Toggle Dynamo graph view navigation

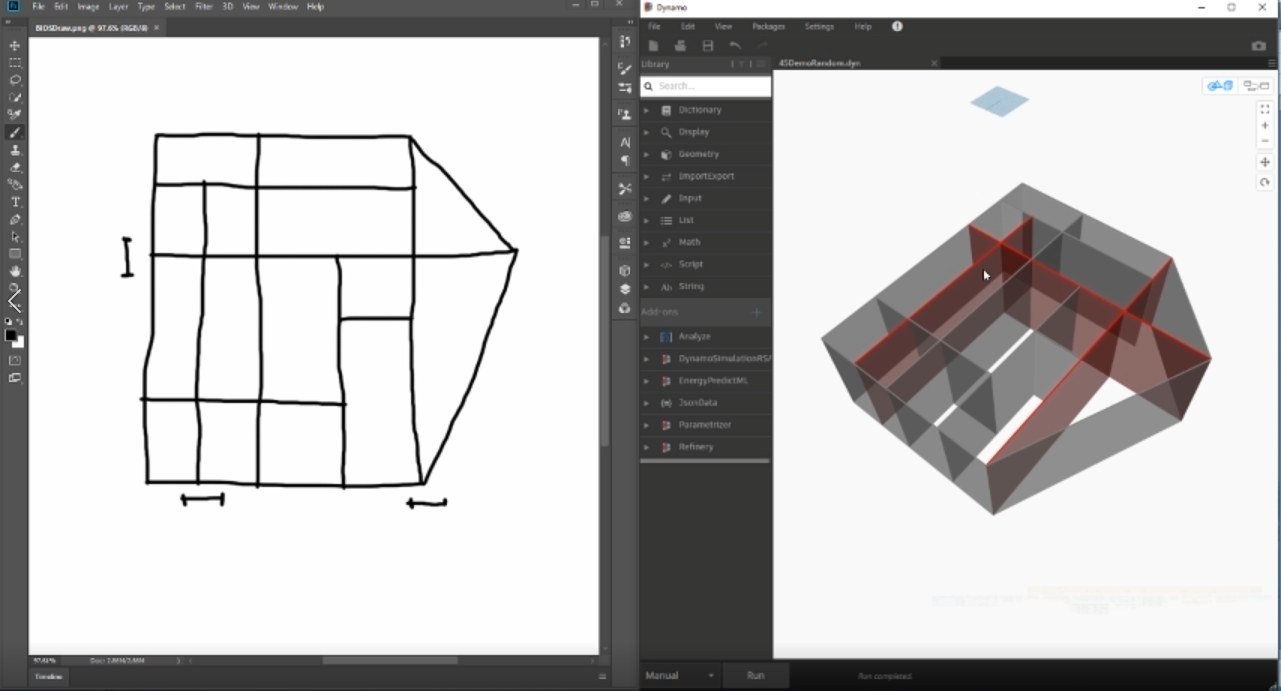(x=1256, y=86)
